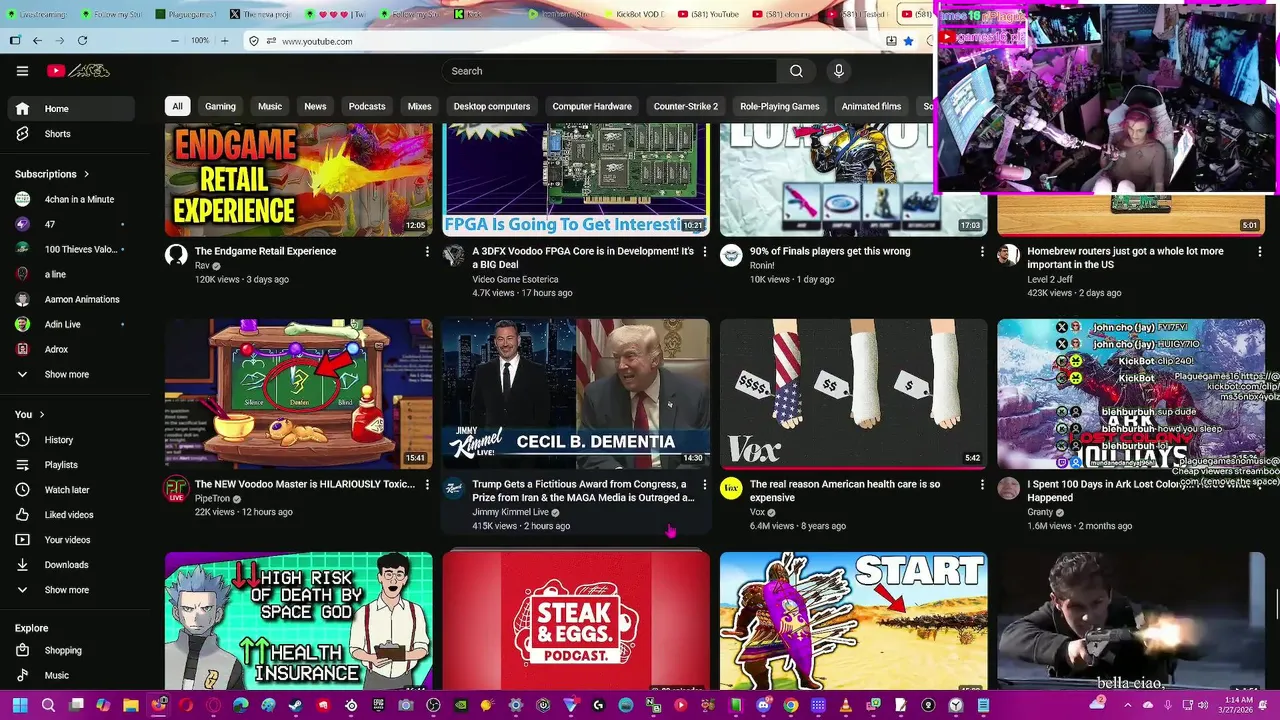Viewport: 1280px width, 720px height.
Task: Open options menu for Trump Fictitious Award video
Action: pyautogui.click(x=704, y=485)
